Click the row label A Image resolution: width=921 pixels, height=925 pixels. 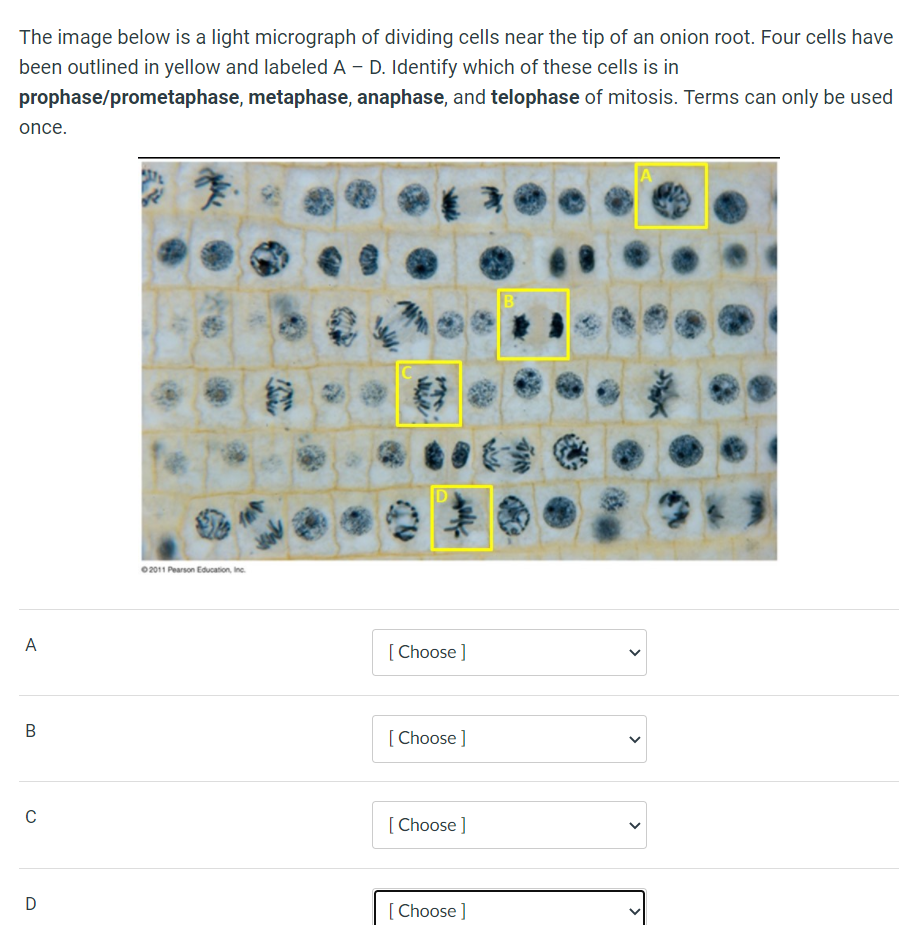30,645
